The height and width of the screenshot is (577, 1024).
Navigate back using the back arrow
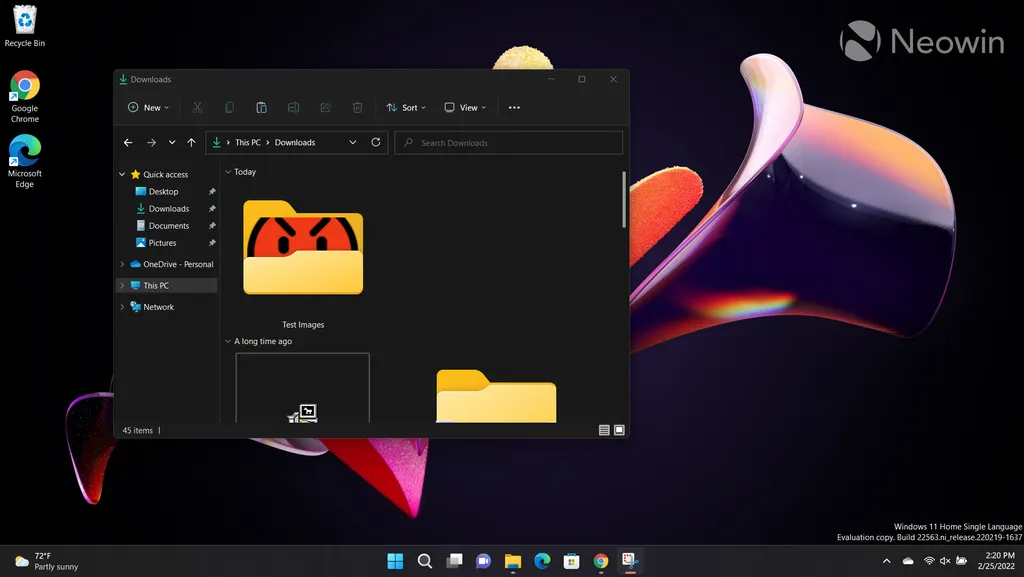point(128,143)
